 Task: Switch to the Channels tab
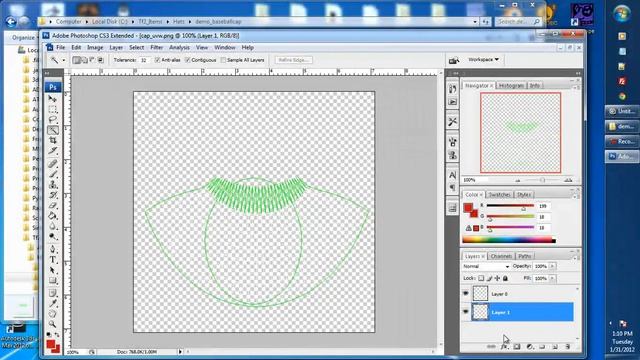coord(501,256)
